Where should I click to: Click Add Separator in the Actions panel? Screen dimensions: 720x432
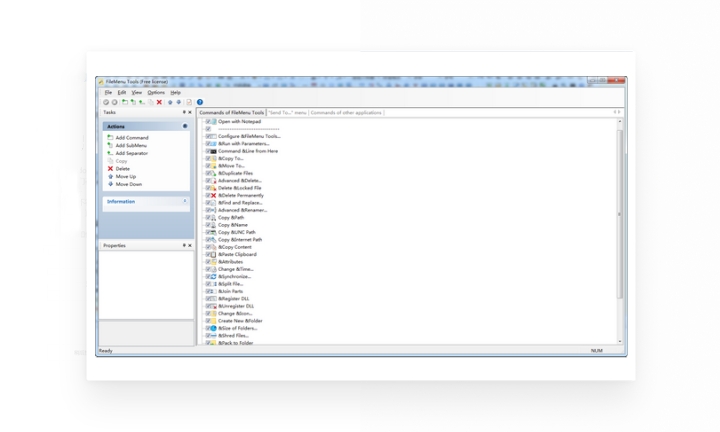tap(132, 153)
